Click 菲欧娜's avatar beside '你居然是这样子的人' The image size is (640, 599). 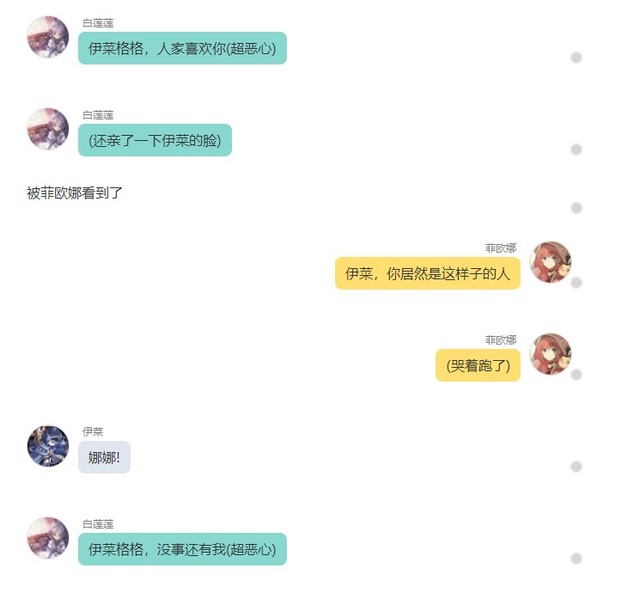pyautogui.click(x=550, y=262)
